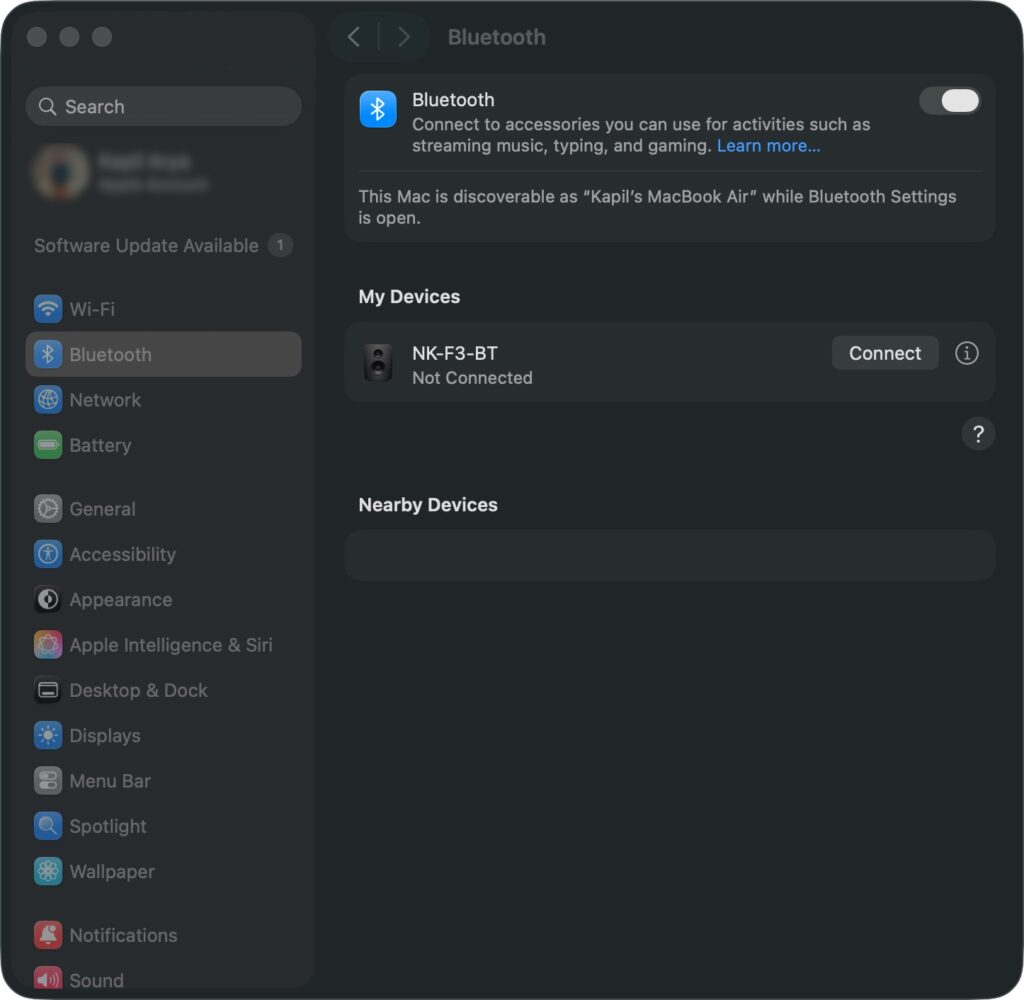Select the Spotlight magnifier icon

pyautogui.click(x=48, y=826)
